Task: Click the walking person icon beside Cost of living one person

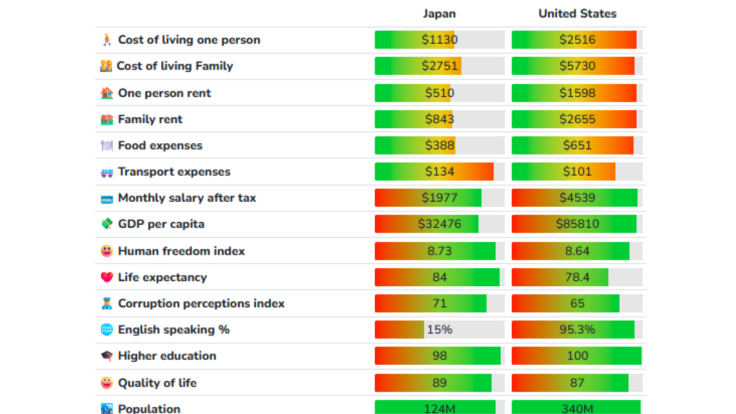Action: click(106, 40)
